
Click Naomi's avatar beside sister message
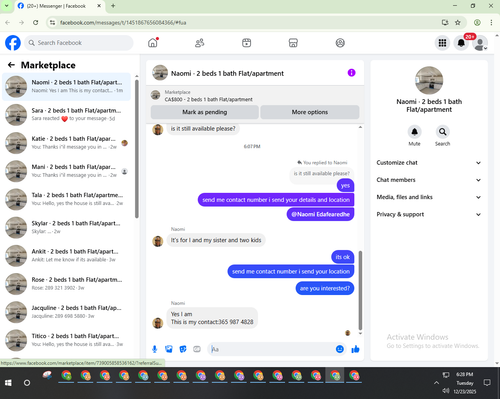click(158, 241)
